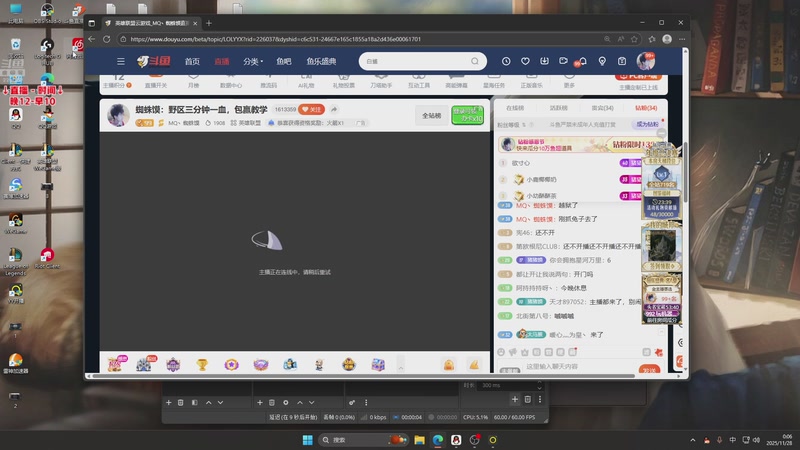Click the 直播开关 streaming switch
800x450 pixels.
pyautogui.click(x=156, y=82)
